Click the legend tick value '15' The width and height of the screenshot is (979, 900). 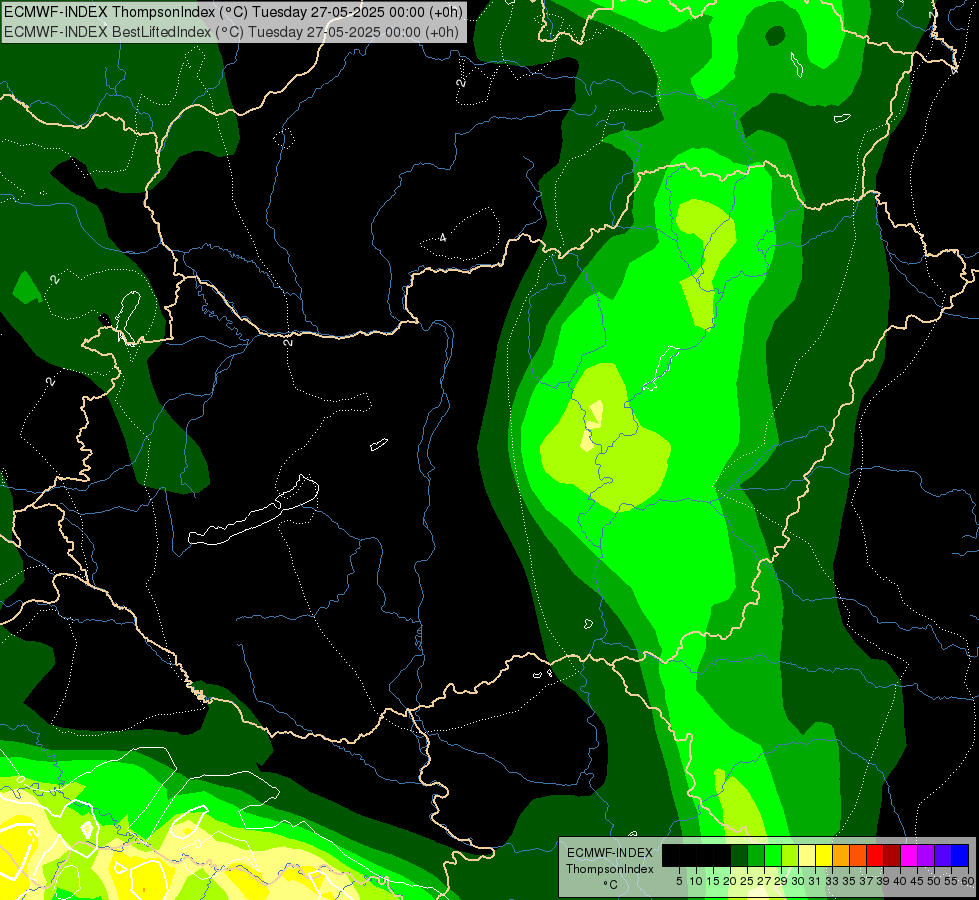[714, 881]
